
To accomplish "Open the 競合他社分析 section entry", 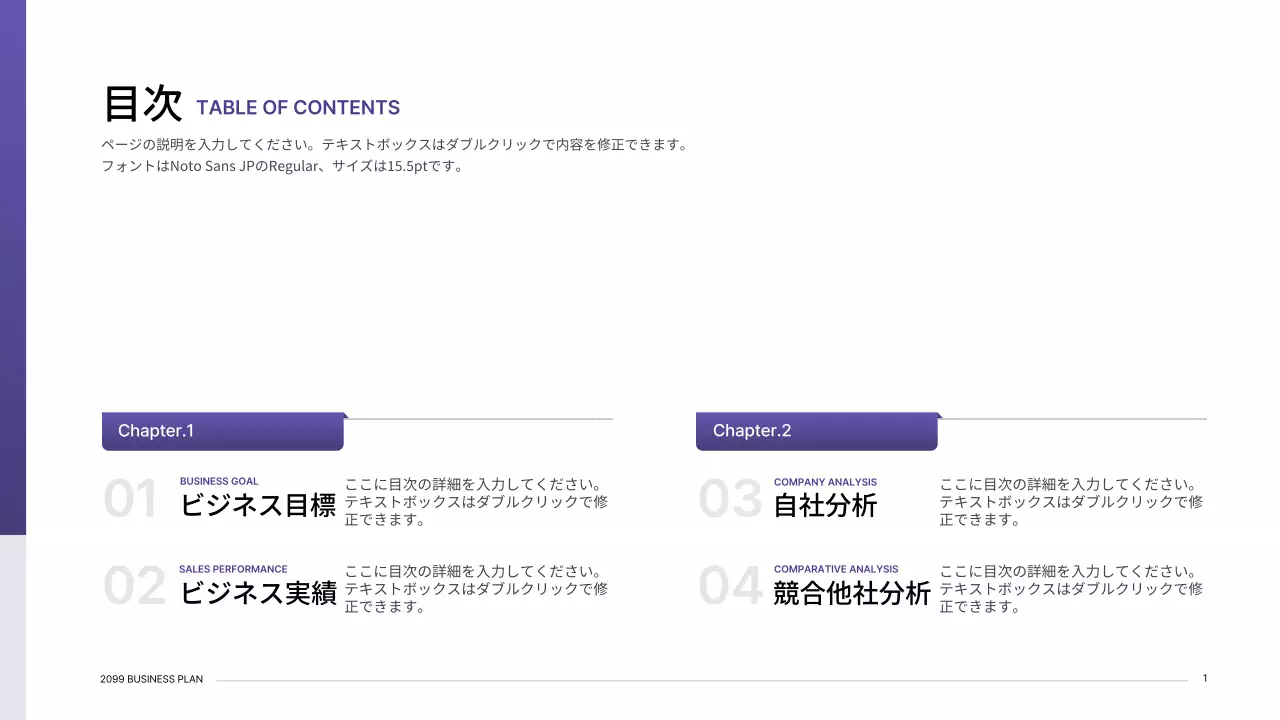I will [x=852, y=593].
